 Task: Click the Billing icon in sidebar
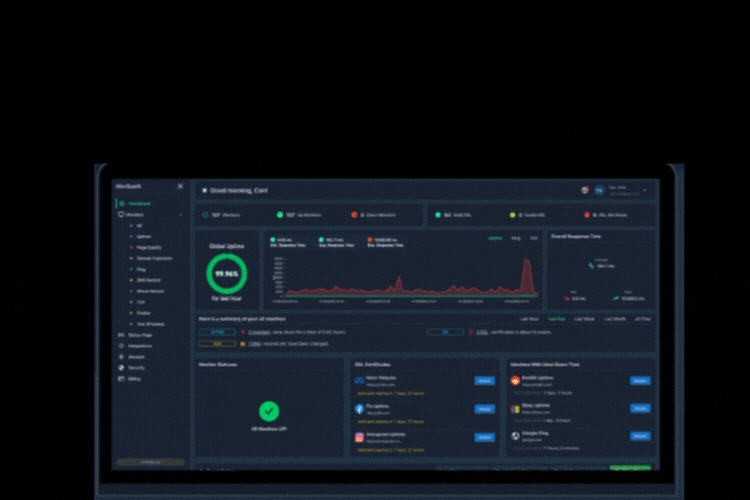click(121, 379)
